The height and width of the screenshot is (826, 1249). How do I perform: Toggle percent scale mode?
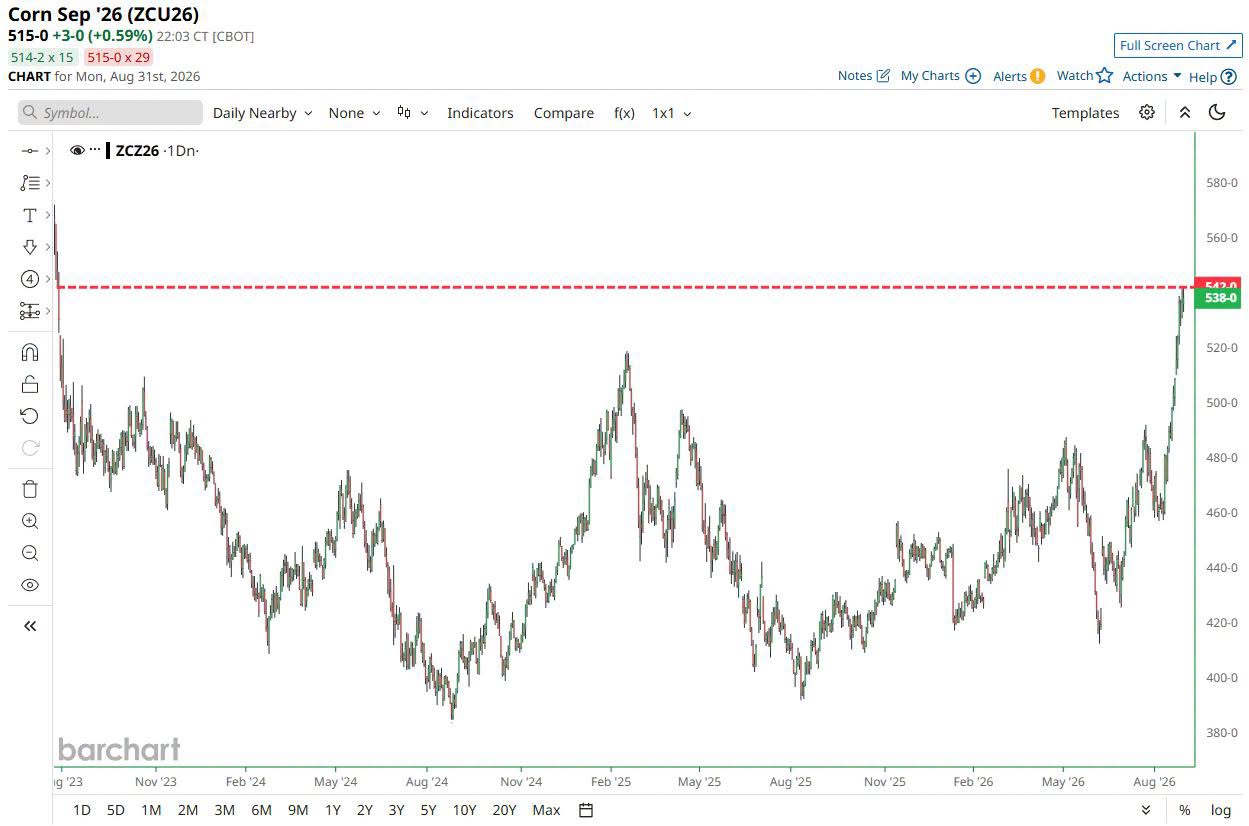(1185, 810)
